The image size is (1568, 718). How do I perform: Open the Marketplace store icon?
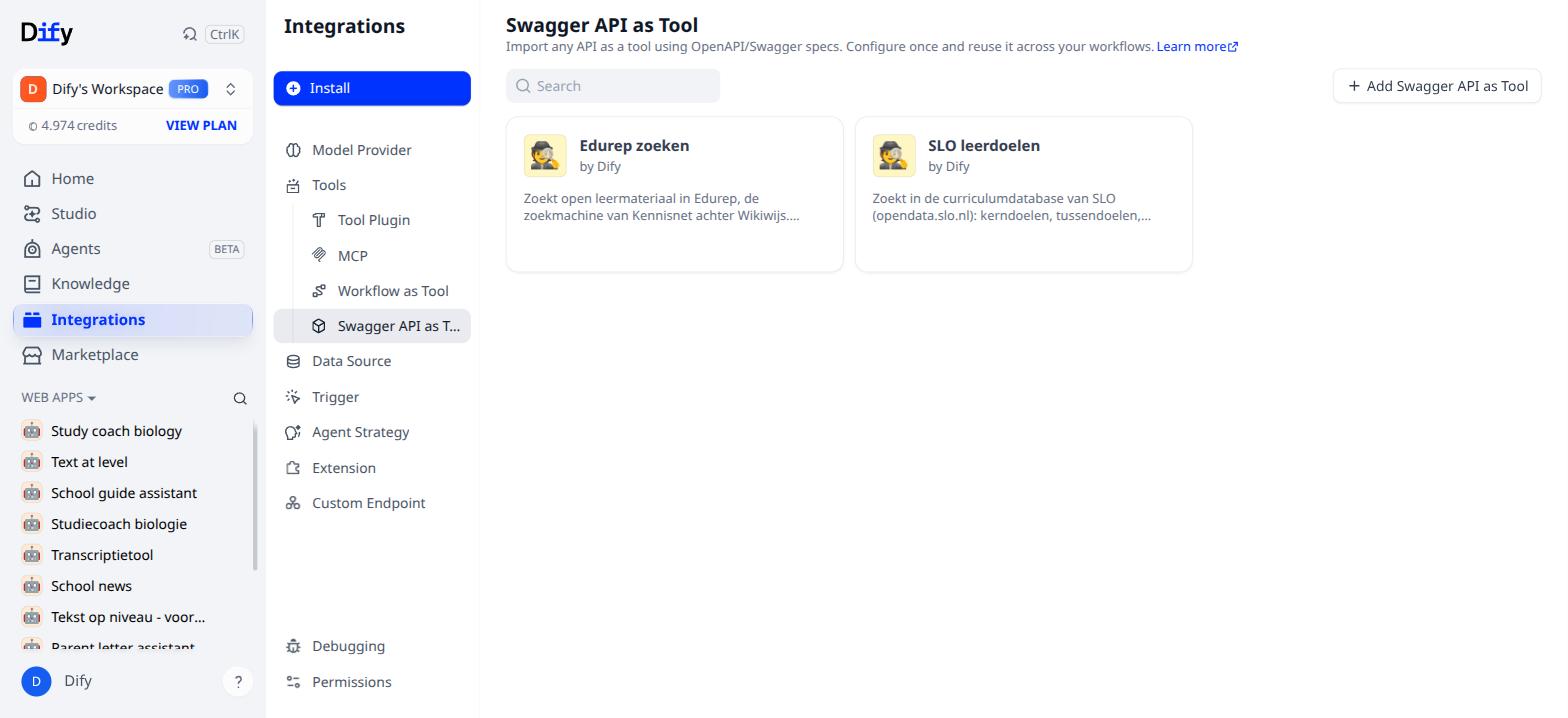pyautogui.click(x=32, y=355)
